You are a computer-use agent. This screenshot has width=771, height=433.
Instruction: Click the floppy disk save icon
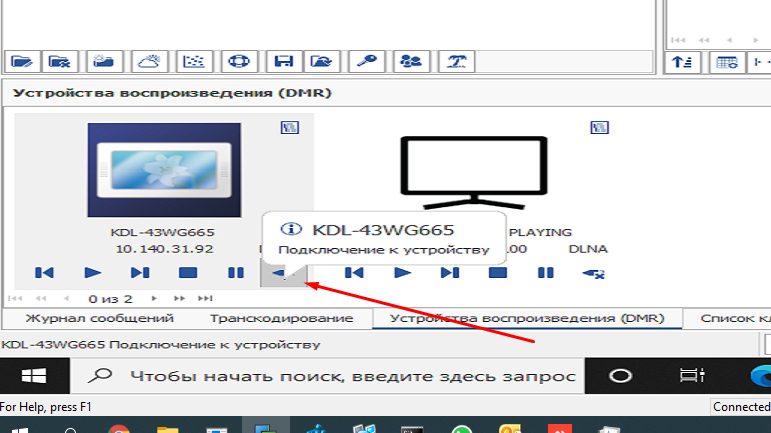pyautogui.click(x=283, y=61)
